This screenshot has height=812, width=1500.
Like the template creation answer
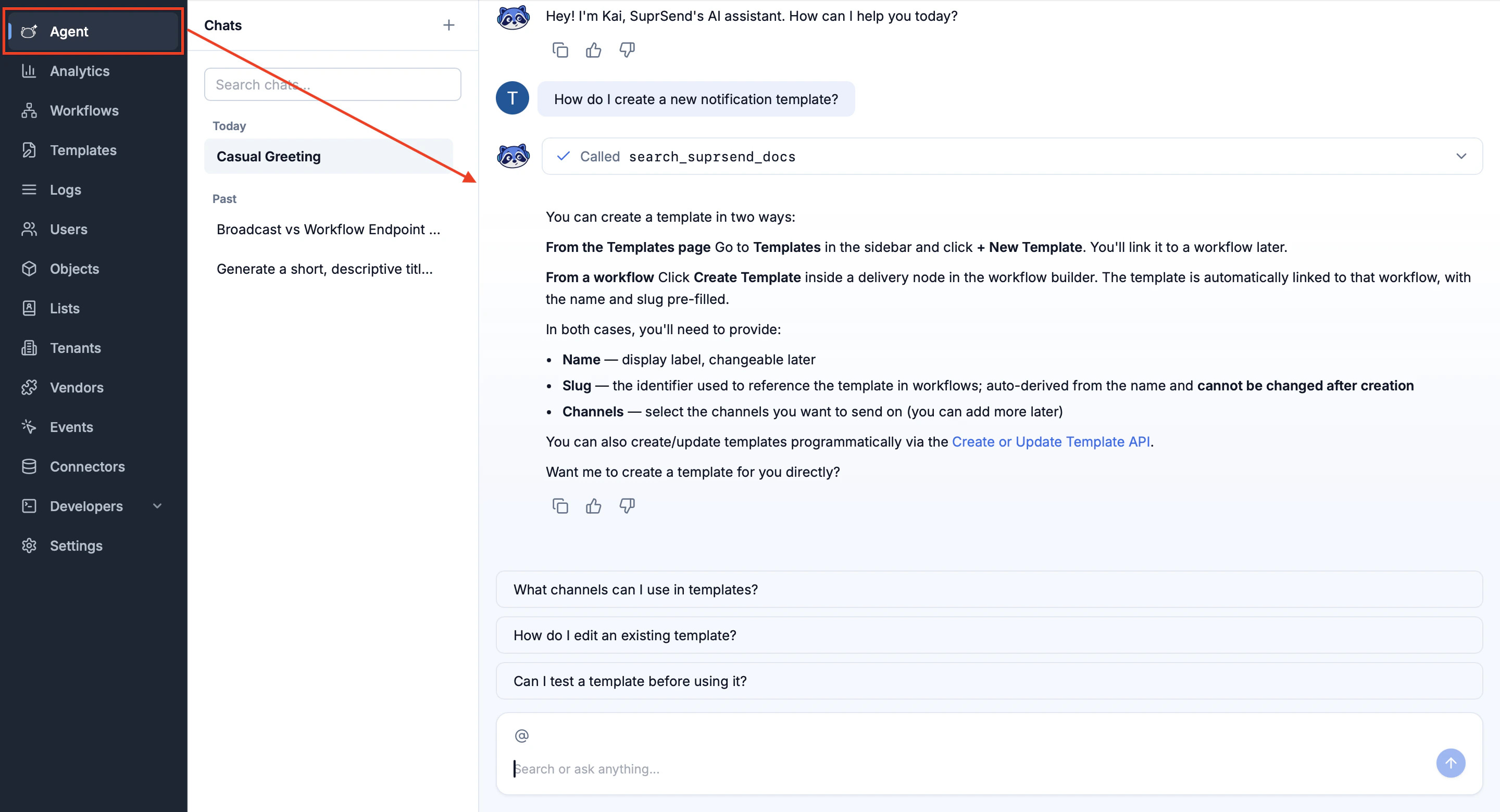[x=593, y=506]
